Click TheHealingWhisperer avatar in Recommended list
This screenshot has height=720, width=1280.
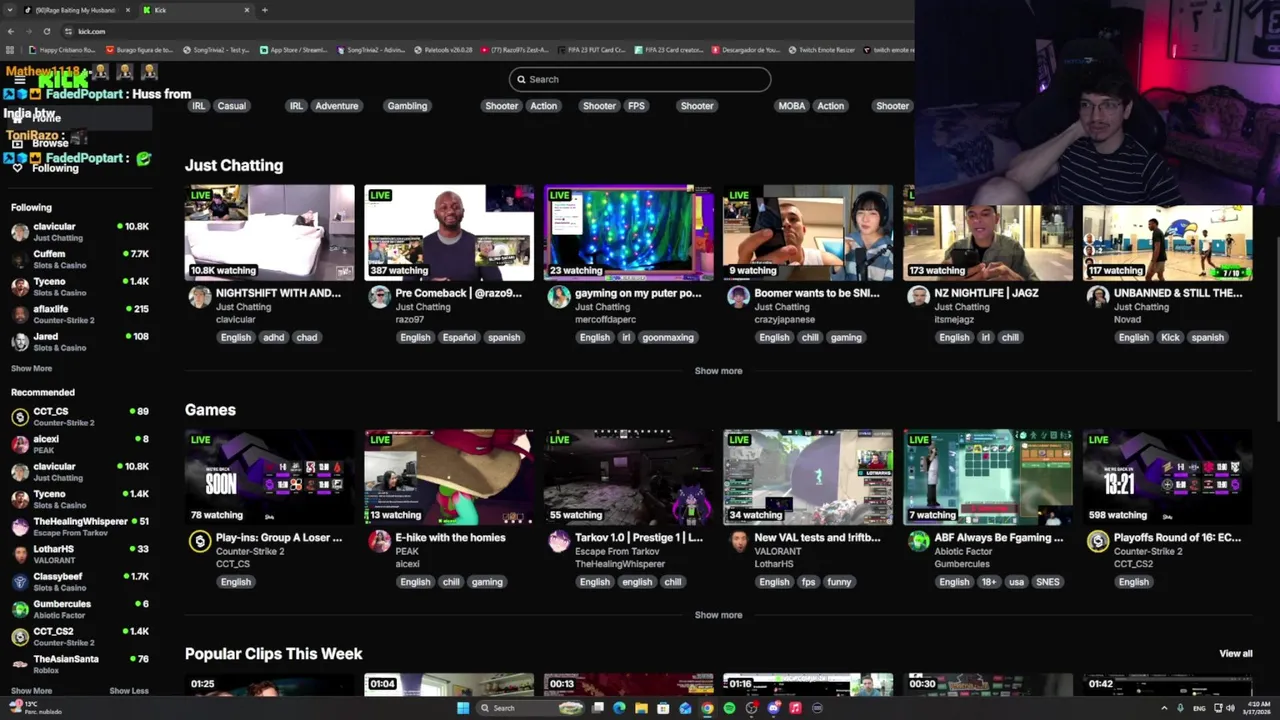[20, 527]
